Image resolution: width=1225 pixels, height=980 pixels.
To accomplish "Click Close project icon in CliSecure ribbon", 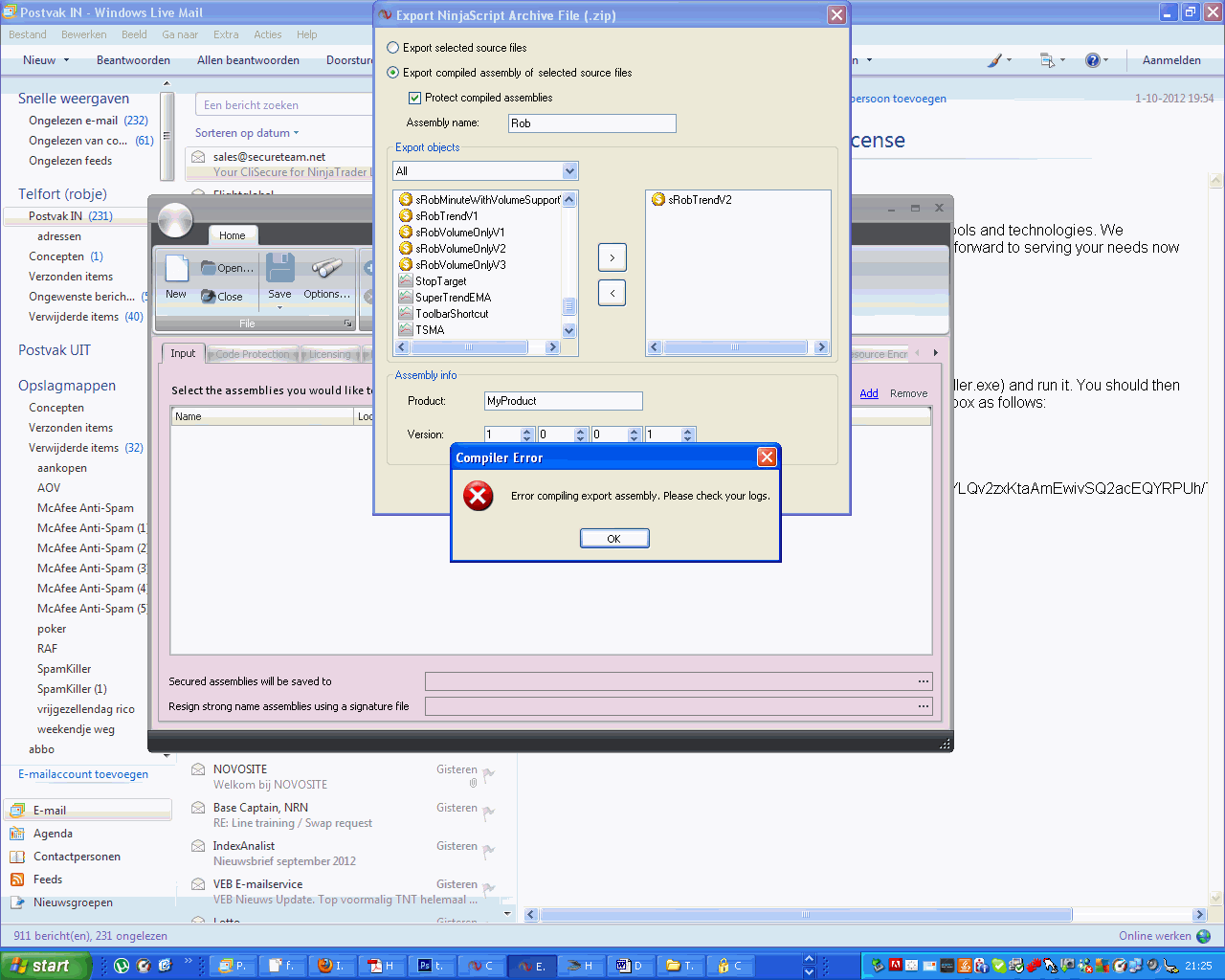I will pos(222,297).
